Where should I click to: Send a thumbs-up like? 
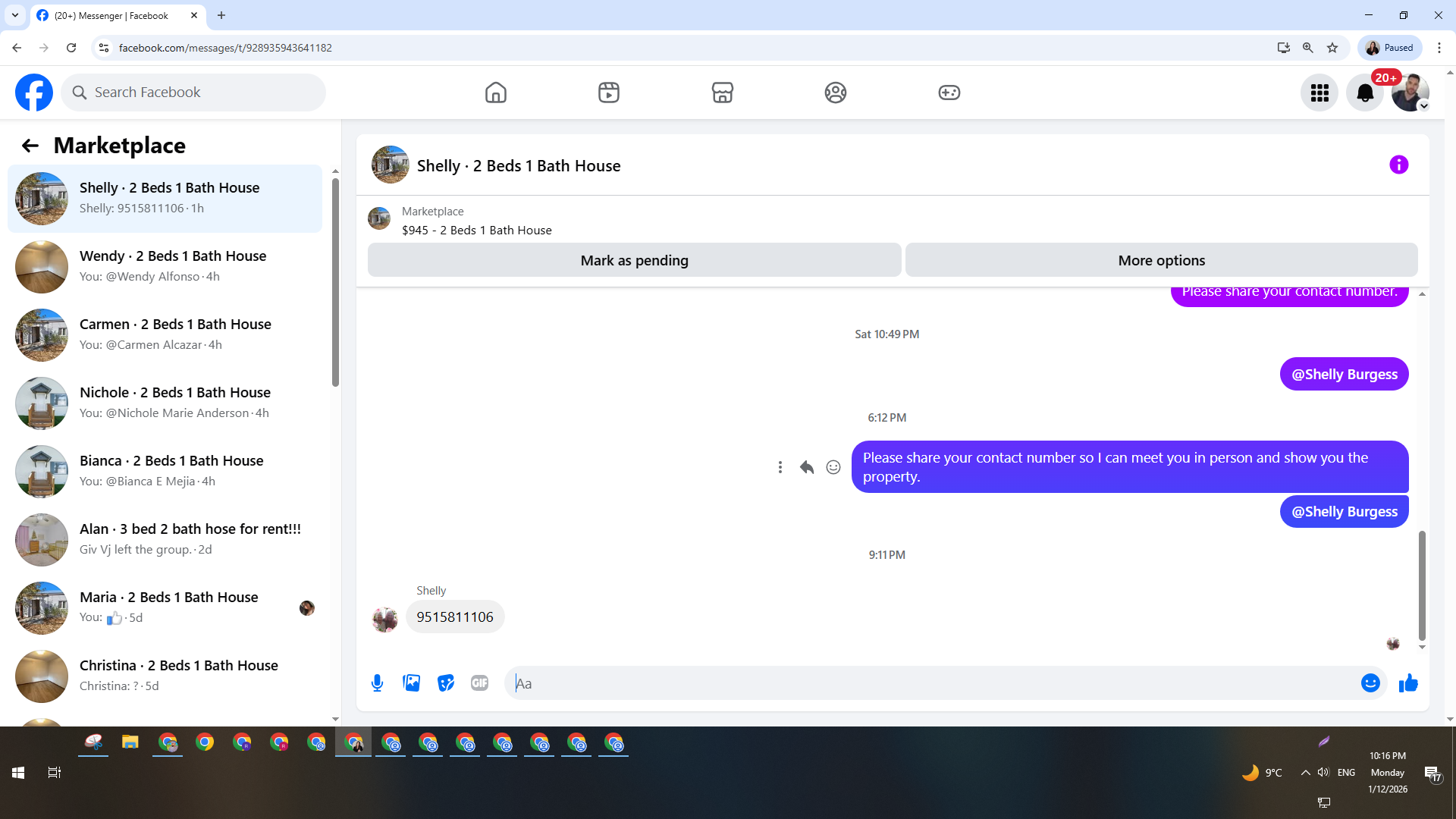point(1408,683)
